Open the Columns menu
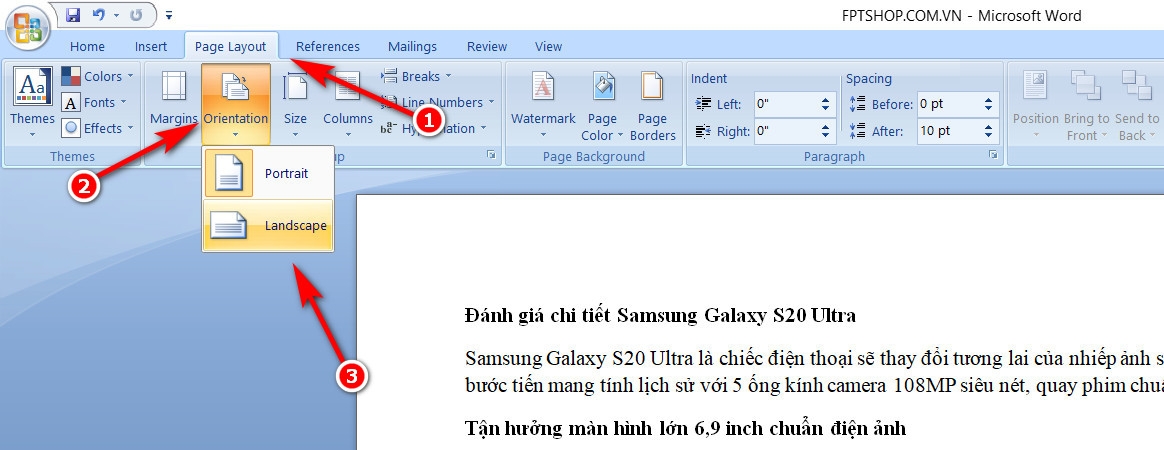Screen dimensions: 1164x450 [x=347, y=102]
